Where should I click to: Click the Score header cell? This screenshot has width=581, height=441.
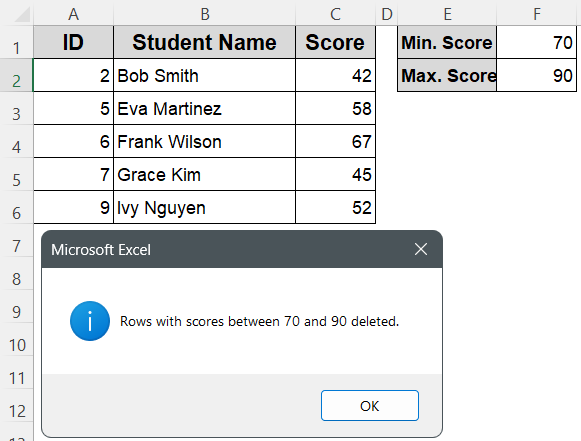(x=335, y=42)
